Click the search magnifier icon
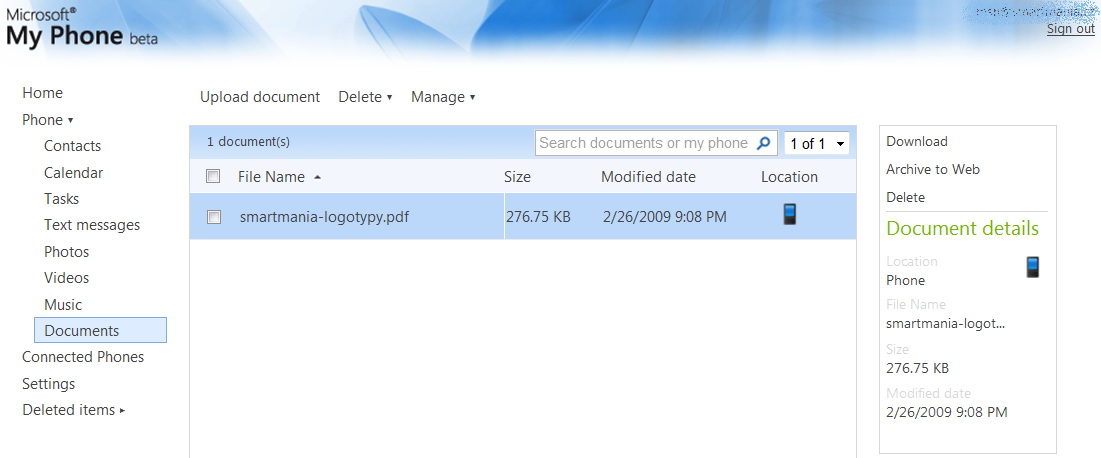The width and height of the screenshot is (1101, 458). (763, 143)
